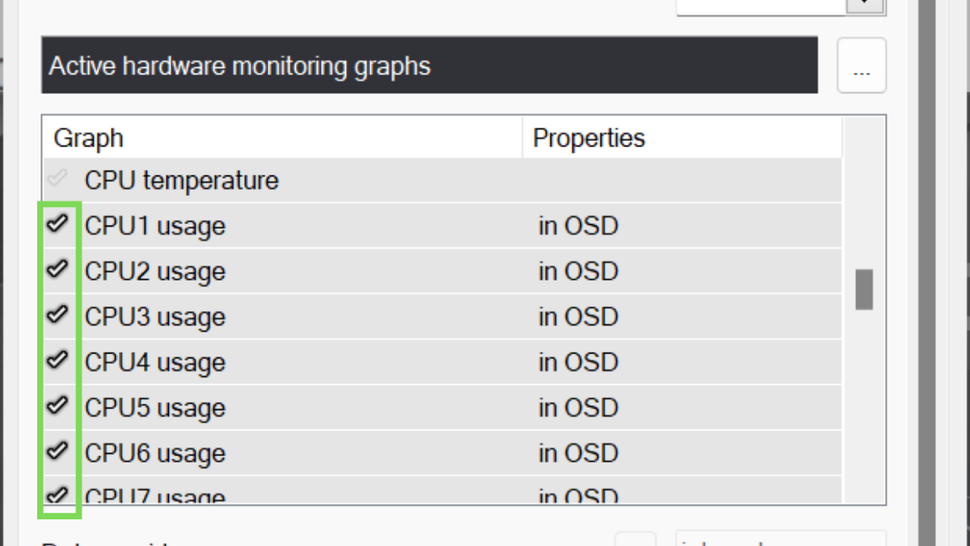The image size is (970, 546).
Task: Toggle the CPU7 usage checkmark icon
Action: click(x=58, y=494)
